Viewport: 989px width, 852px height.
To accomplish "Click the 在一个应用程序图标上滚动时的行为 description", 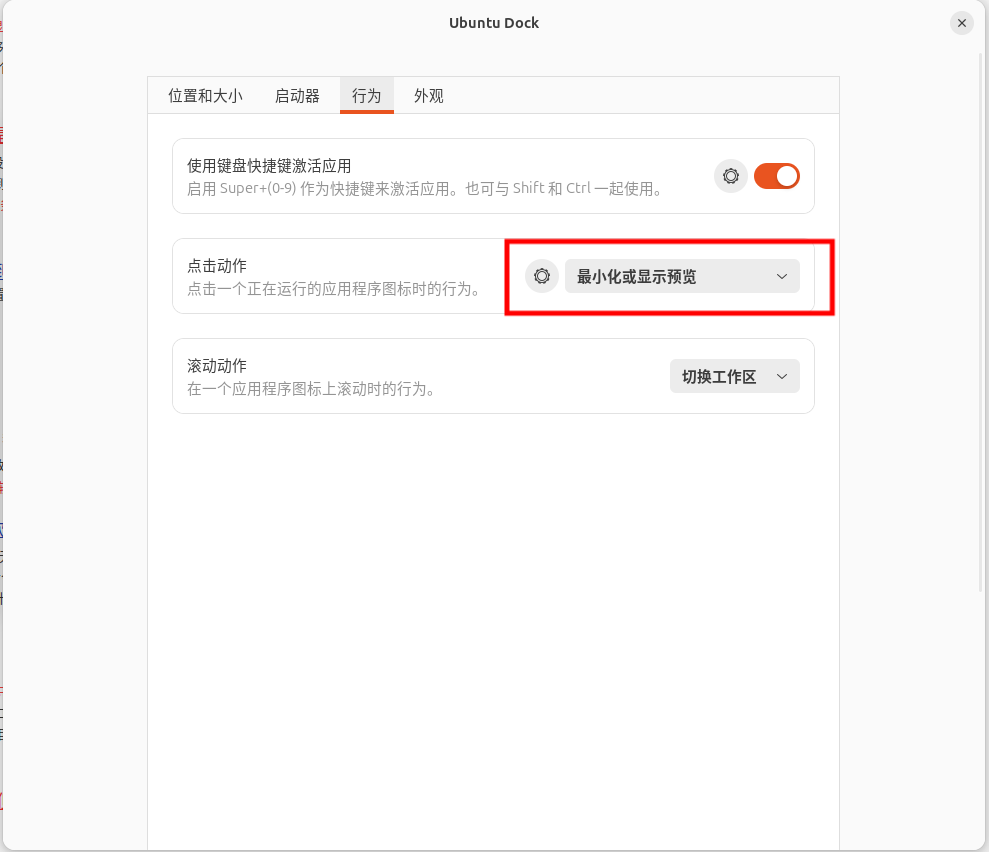I will 312,389.
